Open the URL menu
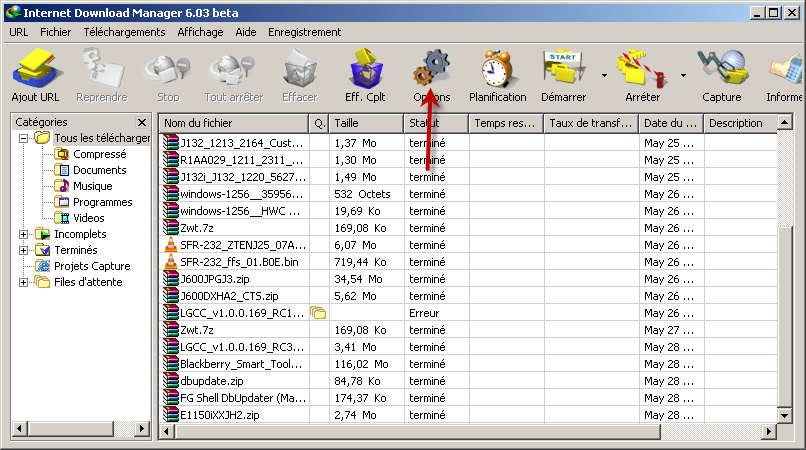This screenshot has width=806, height=450. click(19, 32)
